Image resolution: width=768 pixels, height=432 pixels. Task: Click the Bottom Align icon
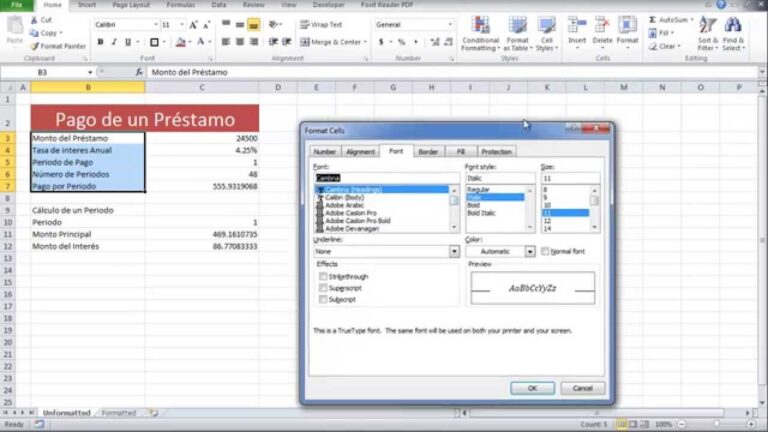(x=254, y=24)
